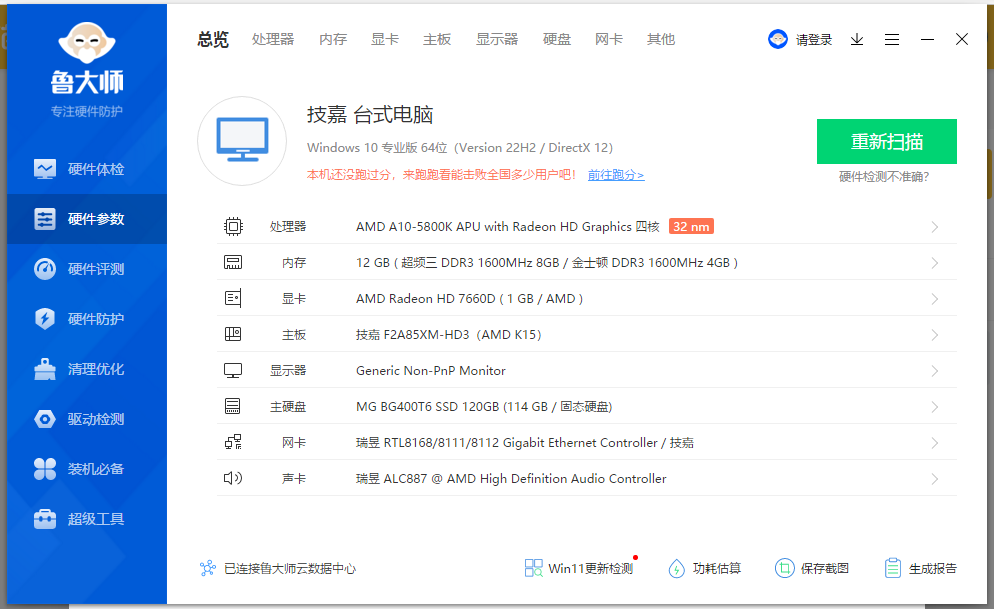Viewport: 994px width, 609px height.
Task: Click the Win11更新检测 icon
Action: pyautogui.click(x=534, y=568)
